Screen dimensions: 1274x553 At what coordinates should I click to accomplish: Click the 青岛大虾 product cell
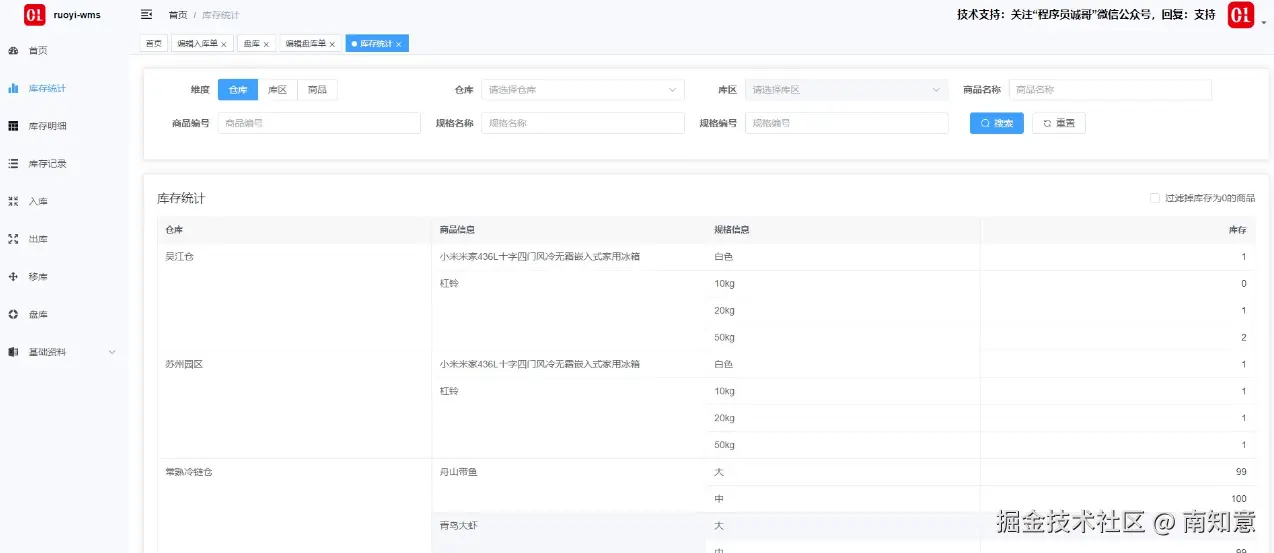[x=569, y=532]
